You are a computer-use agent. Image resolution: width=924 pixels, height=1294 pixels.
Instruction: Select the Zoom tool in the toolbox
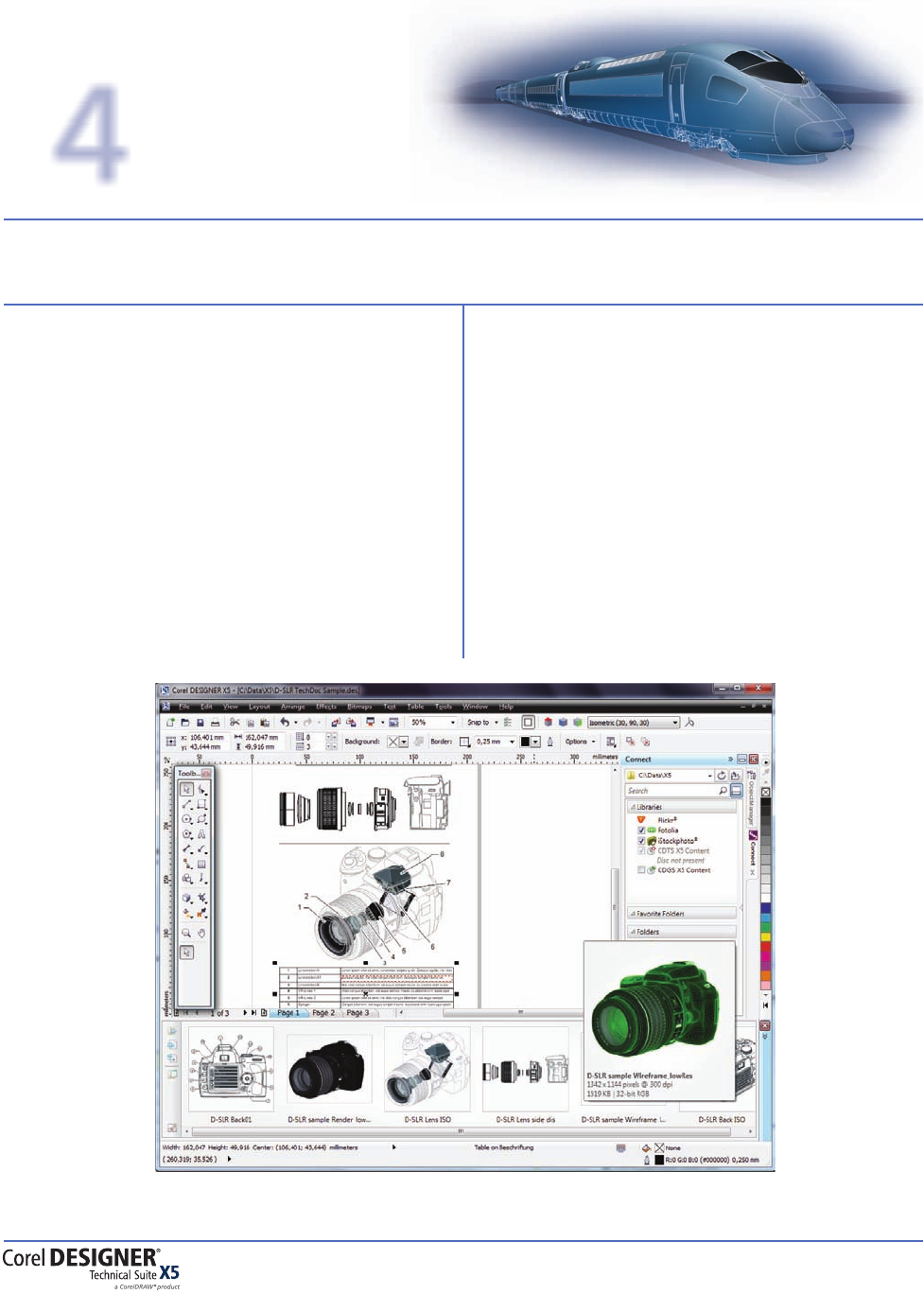coord(186,933)
